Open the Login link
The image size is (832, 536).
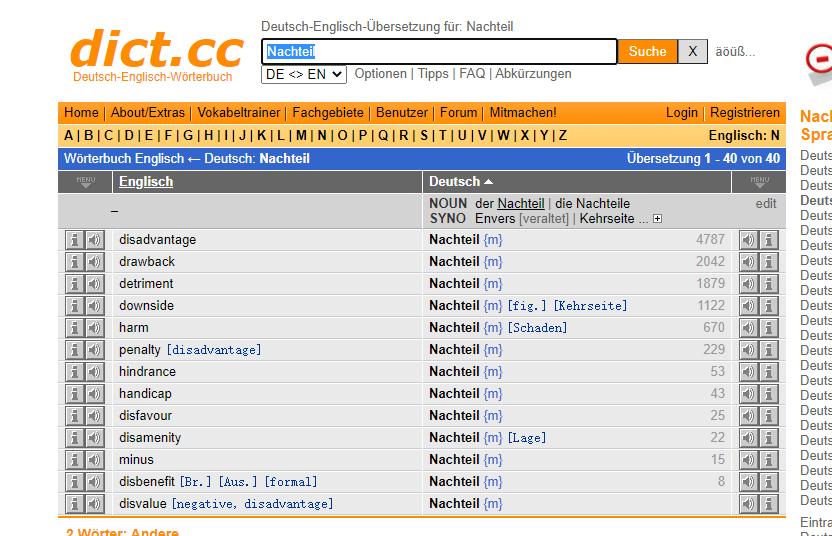[682, 113]
